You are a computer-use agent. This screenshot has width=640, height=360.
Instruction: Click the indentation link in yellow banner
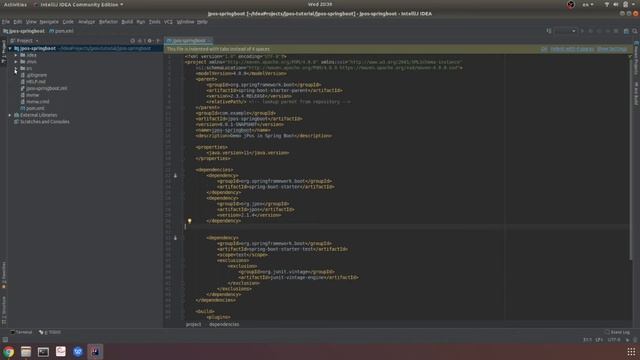(x=572, y=49)
